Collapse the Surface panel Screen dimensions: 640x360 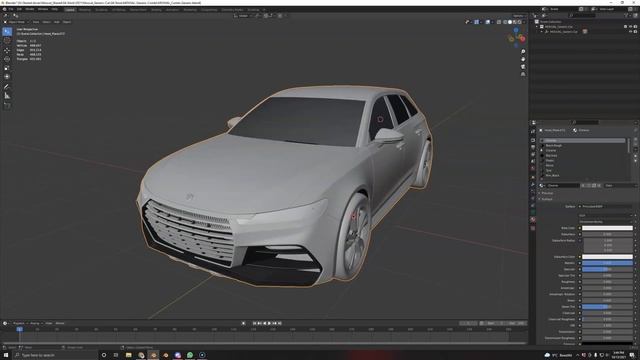click(547, 199)
